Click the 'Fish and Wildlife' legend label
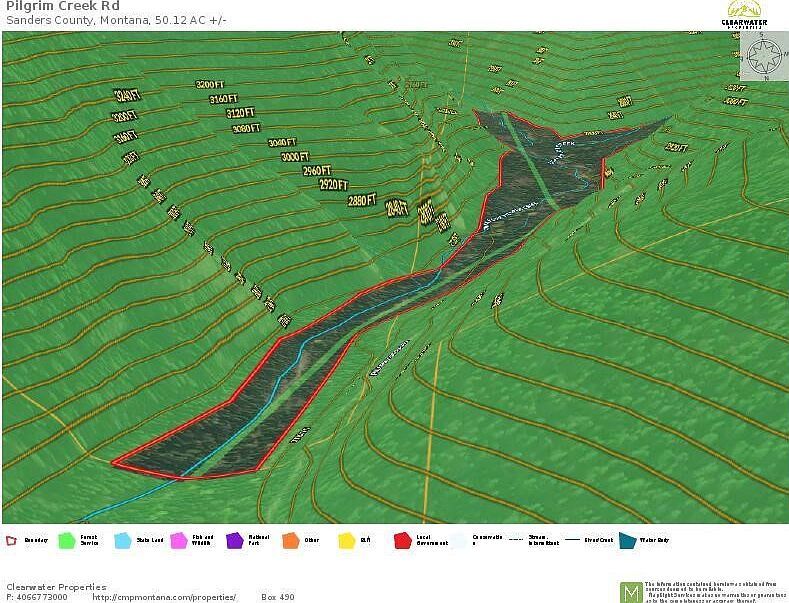Screen dimensions: 789x603 [x=203, y=541]
